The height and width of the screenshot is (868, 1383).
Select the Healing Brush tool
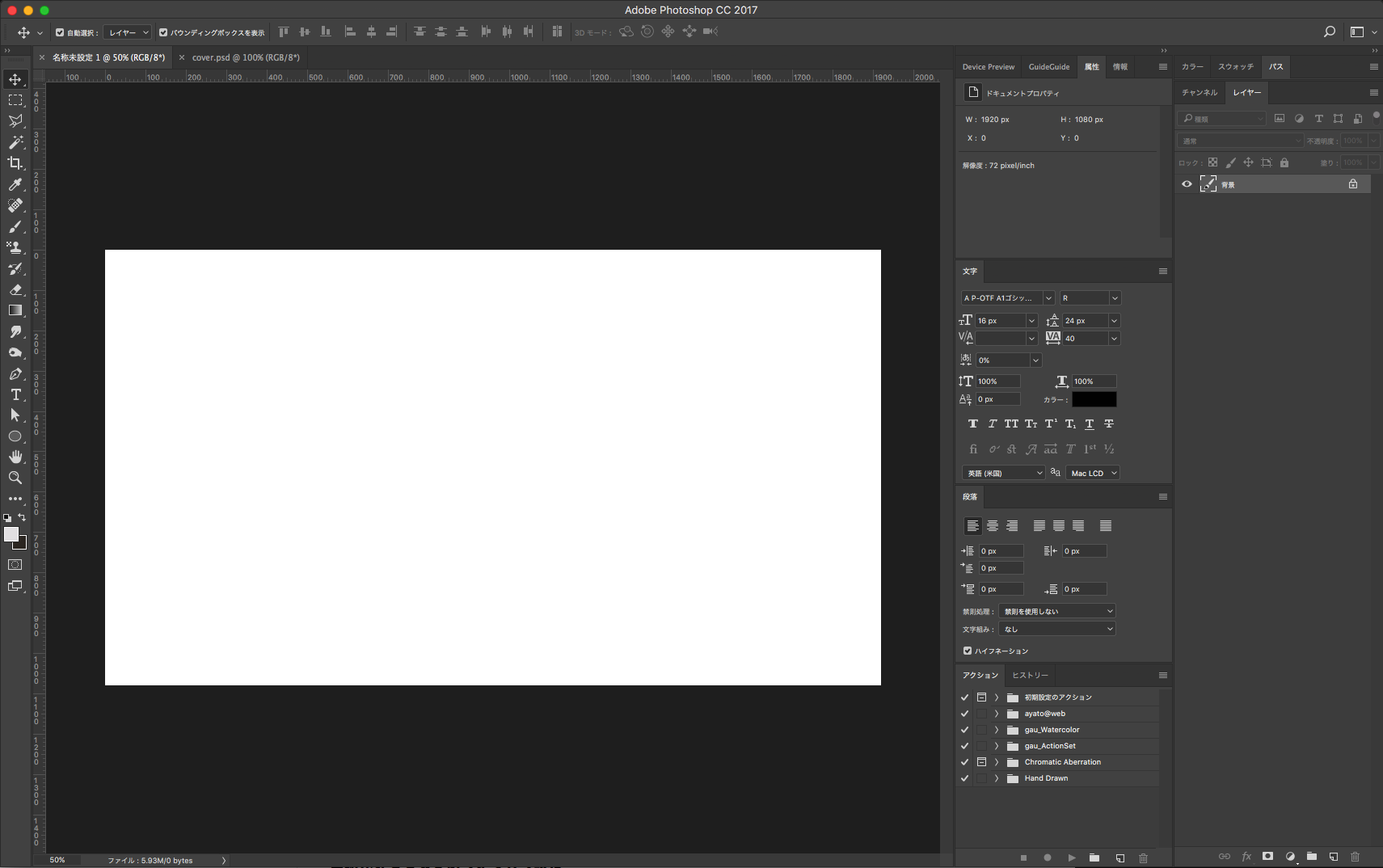click(x=15, y=205)
